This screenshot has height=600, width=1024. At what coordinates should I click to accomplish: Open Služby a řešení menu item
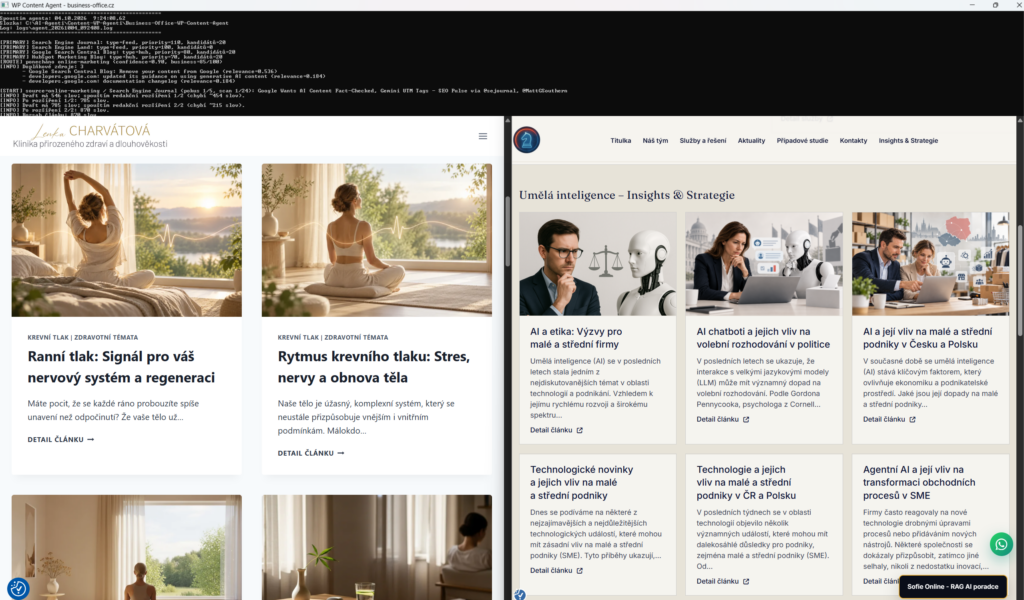pyautogui.click(x=703, y=140)
